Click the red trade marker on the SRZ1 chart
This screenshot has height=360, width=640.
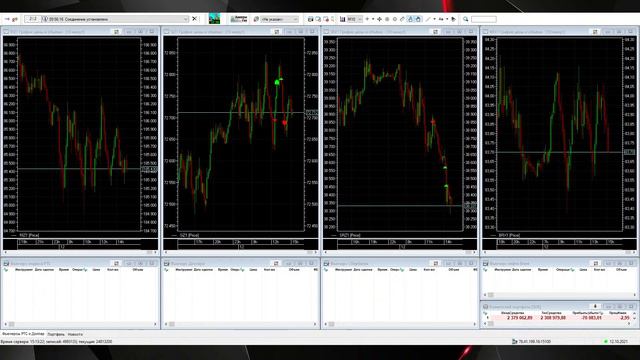coord(433,122)
